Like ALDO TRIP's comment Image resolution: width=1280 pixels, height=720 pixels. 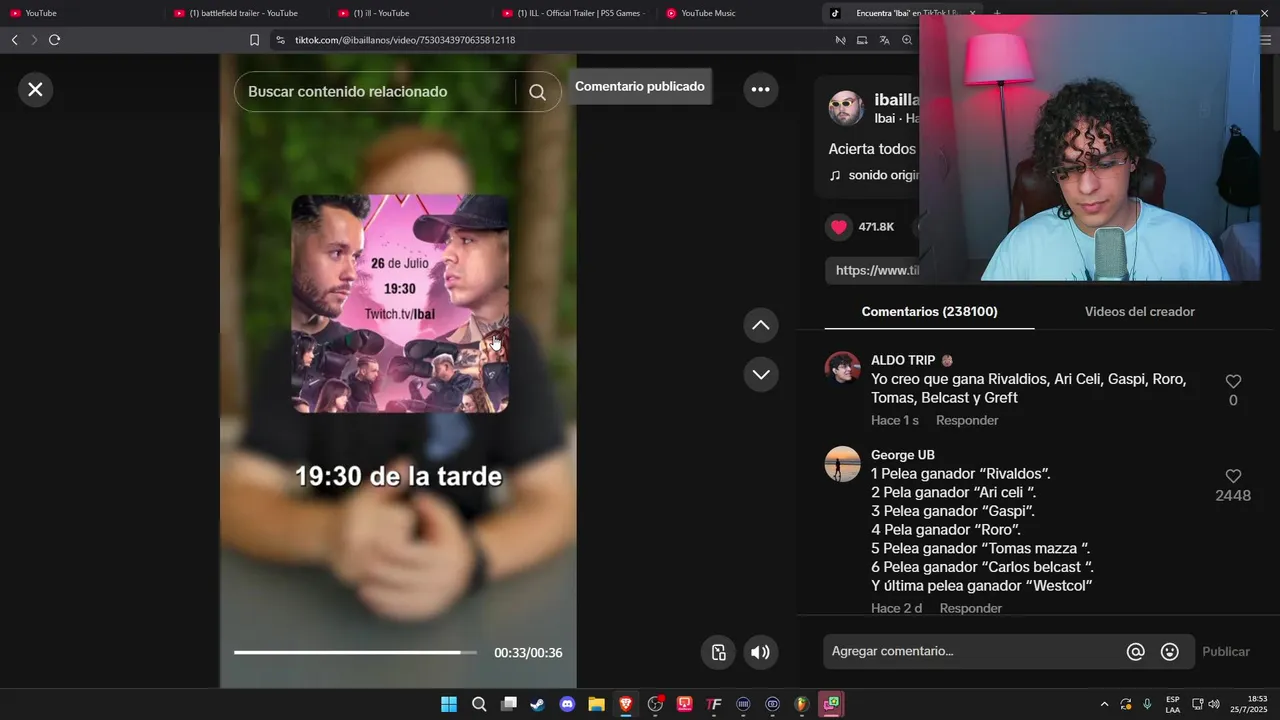click(1233, 382)
